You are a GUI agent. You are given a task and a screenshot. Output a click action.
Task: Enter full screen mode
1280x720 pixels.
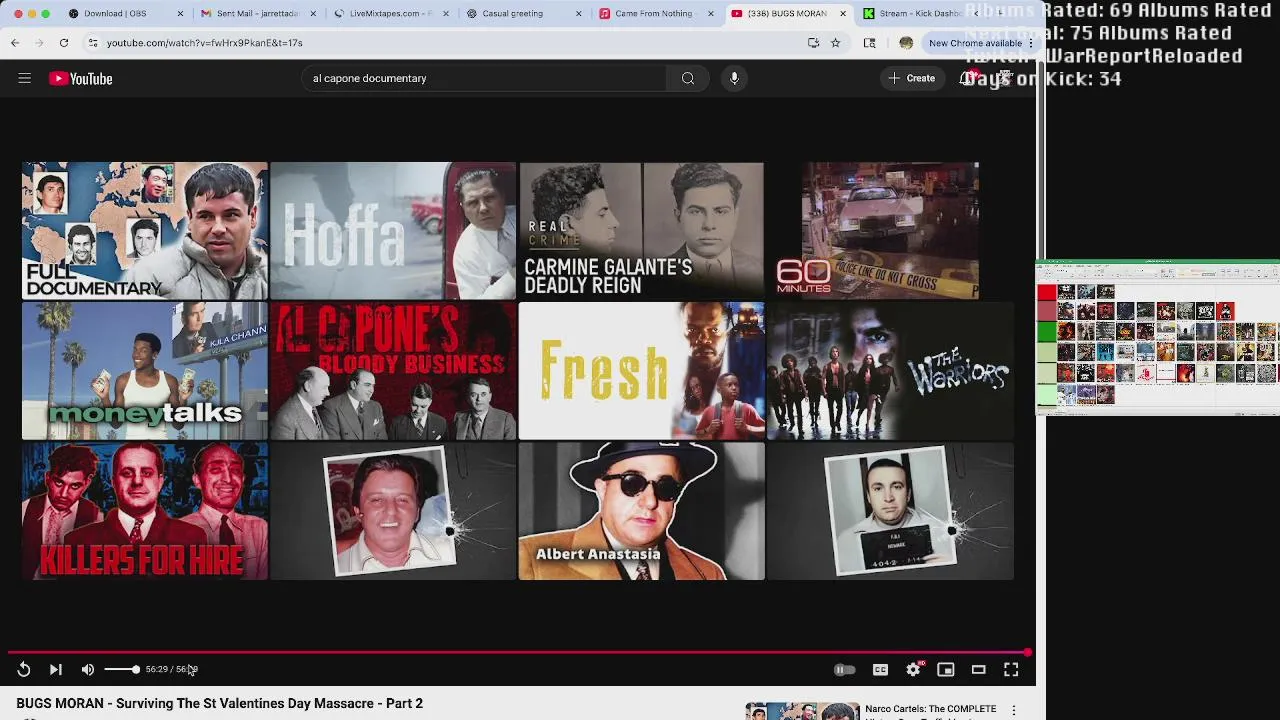pyautogui.click(x=1011, y=670)
